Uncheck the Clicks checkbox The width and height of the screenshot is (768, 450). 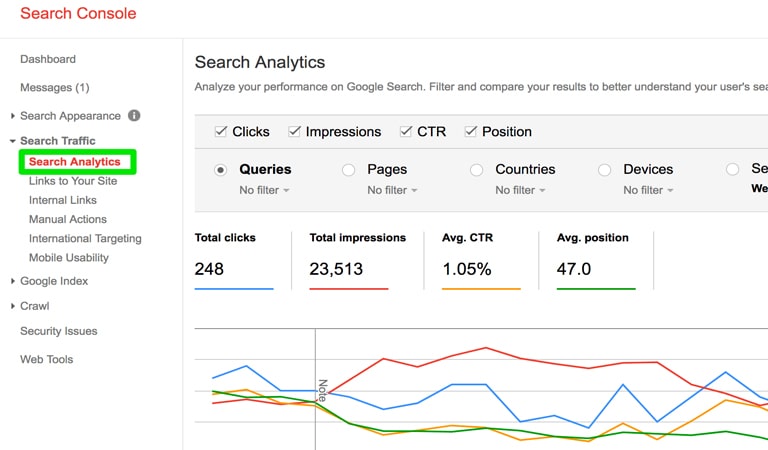221,131
